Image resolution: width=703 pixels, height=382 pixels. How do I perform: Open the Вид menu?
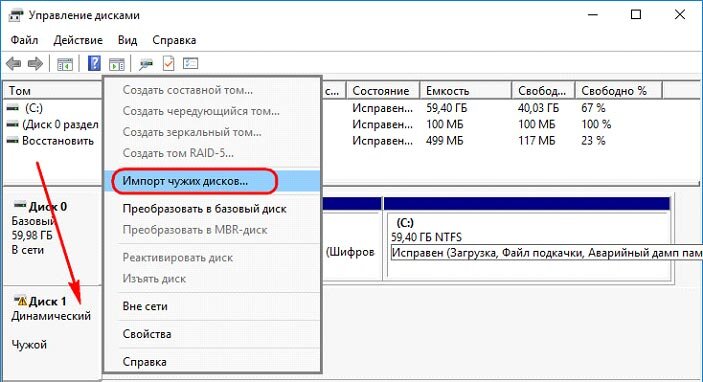click(x=127, y=40)
